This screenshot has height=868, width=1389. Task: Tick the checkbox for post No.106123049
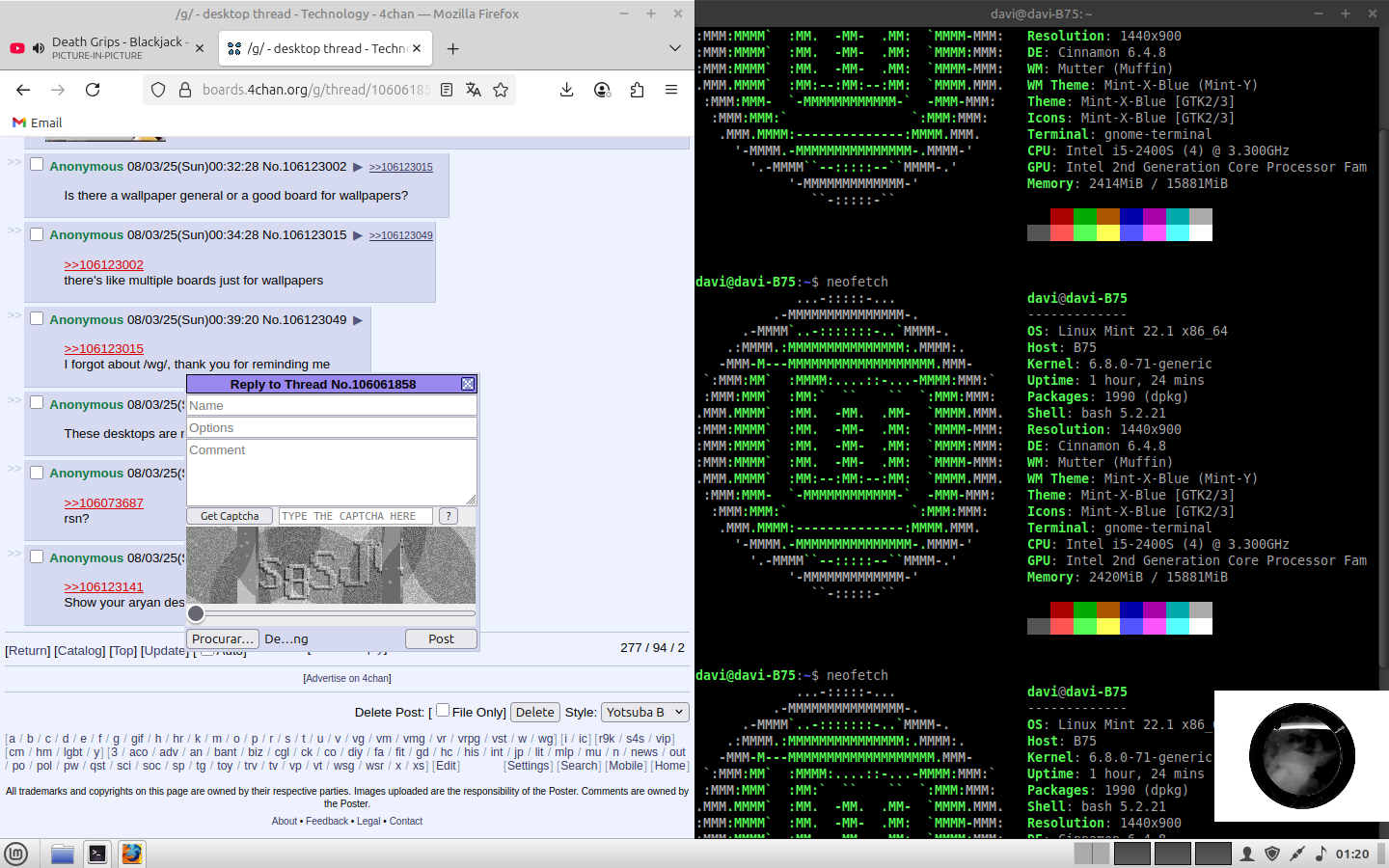37,318
